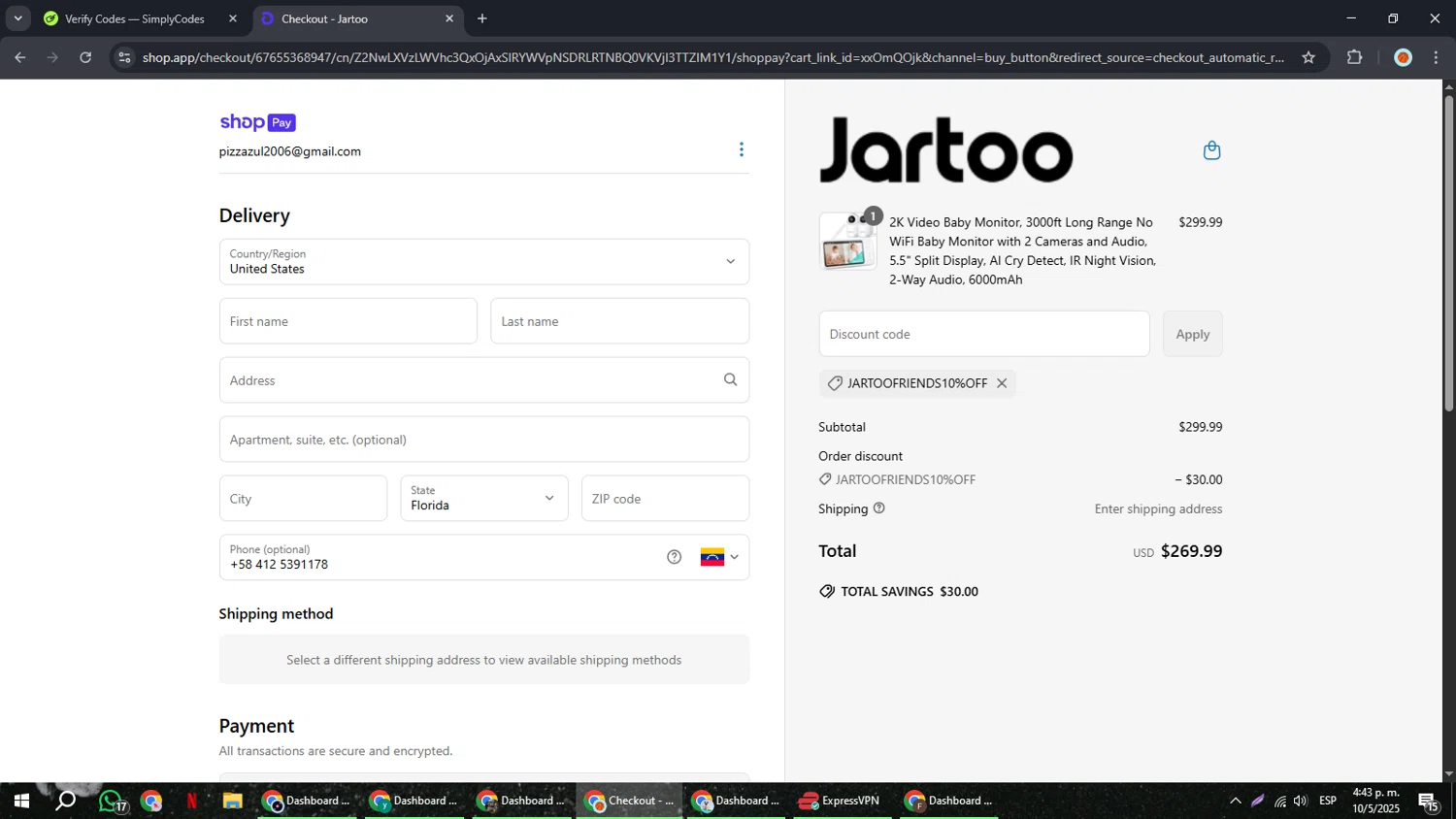Close the Verify Codes — SimplyCodes tab
Screen dimensions: 1456x819
(x=233, y=18)
